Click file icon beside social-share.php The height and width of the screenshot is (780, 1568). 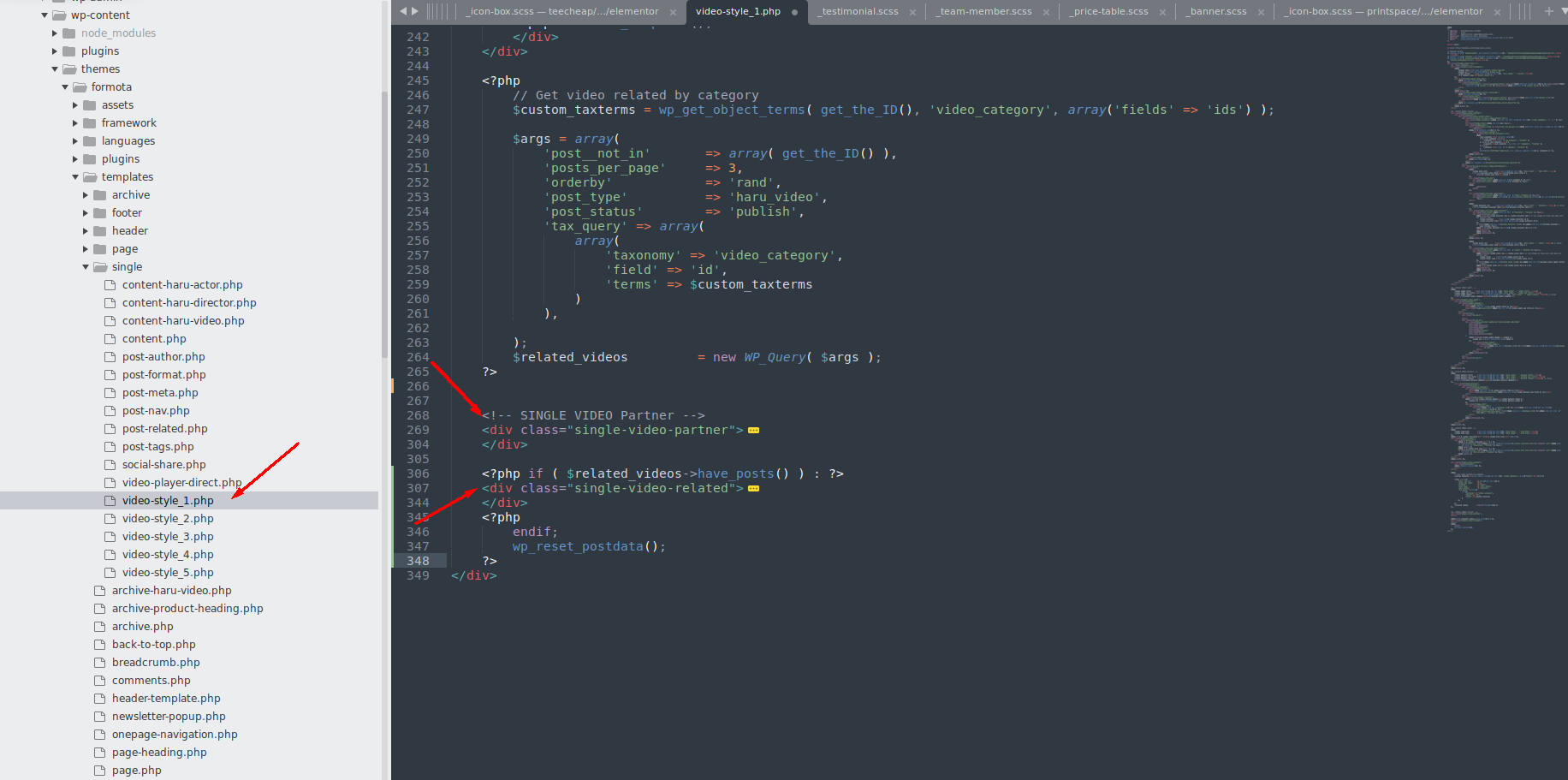pyautogui.click(x=110, y=465)
